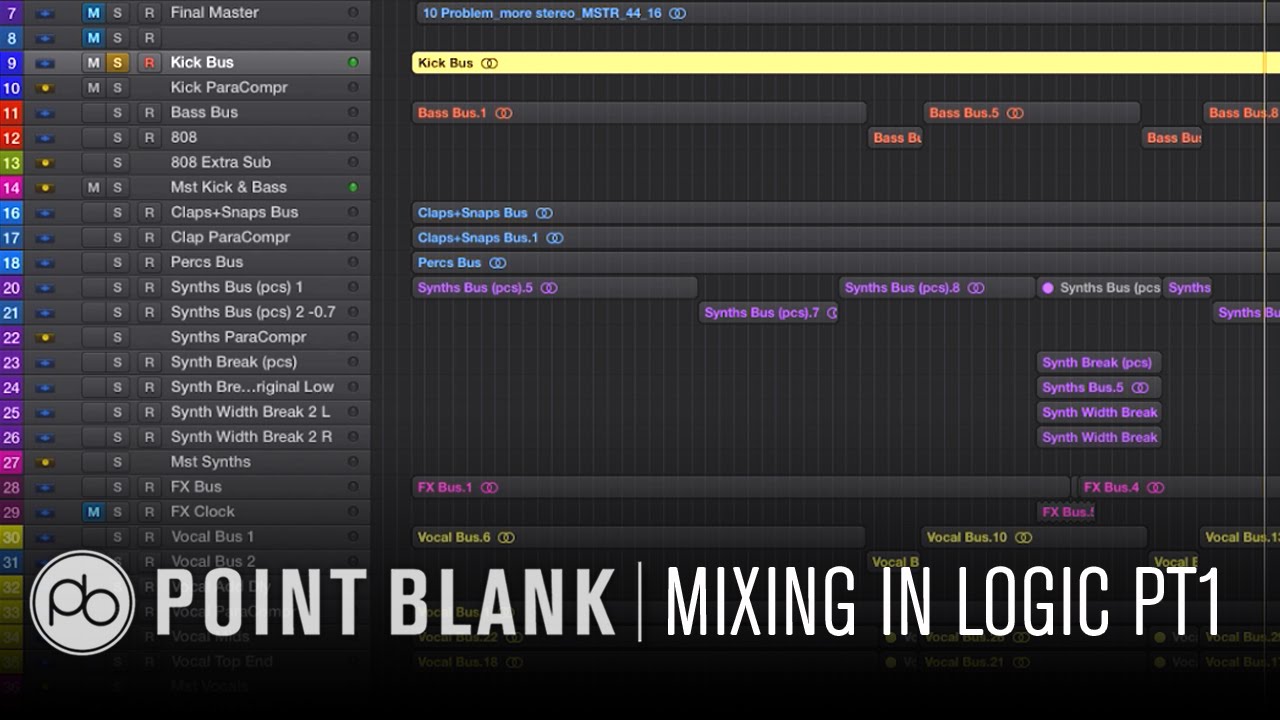Screen dimensions: 1280x720
Task: Record-enable the FX Bus track
Action: (149, 488)
